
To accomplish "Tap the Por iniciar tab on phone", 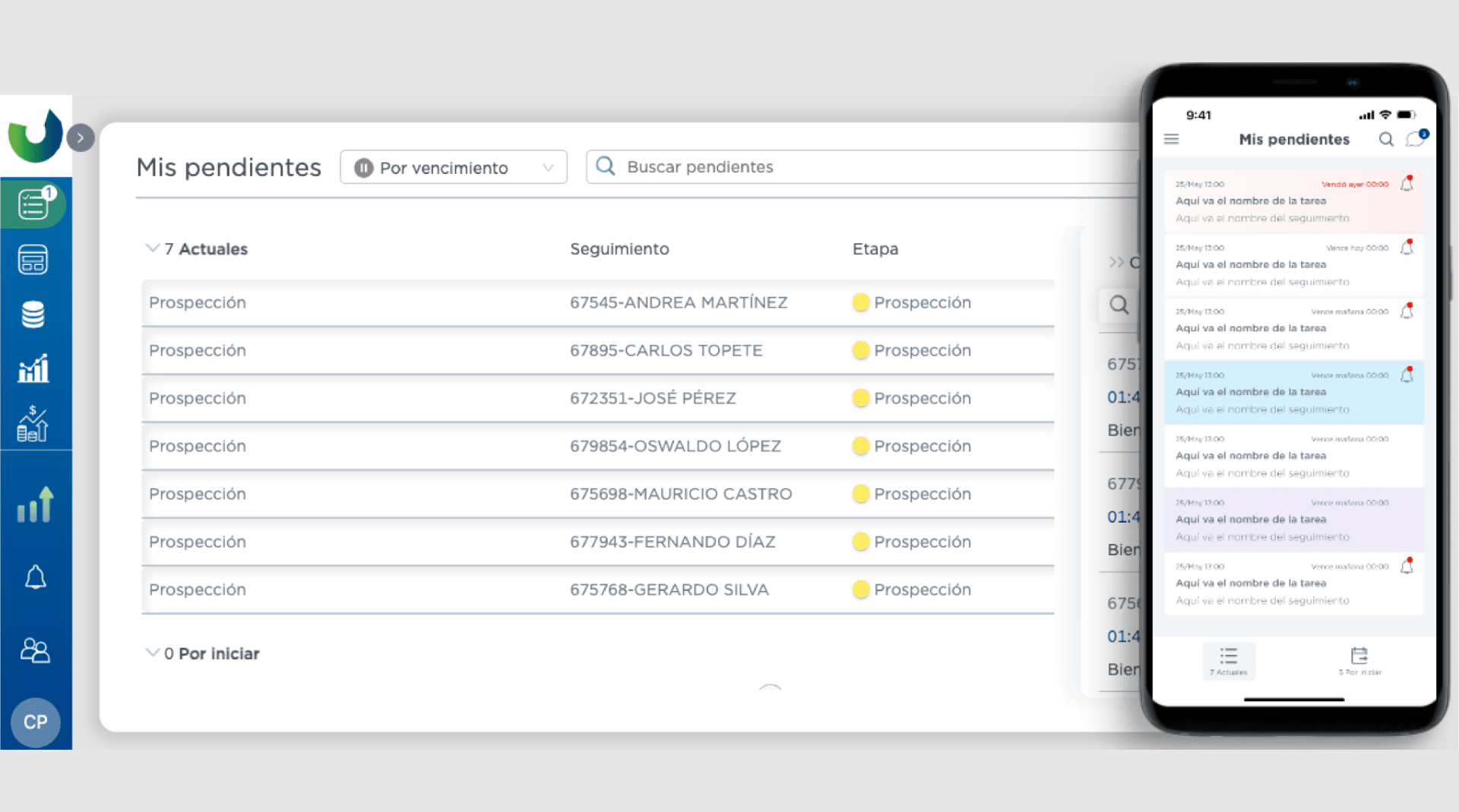I will point(1359,660).
